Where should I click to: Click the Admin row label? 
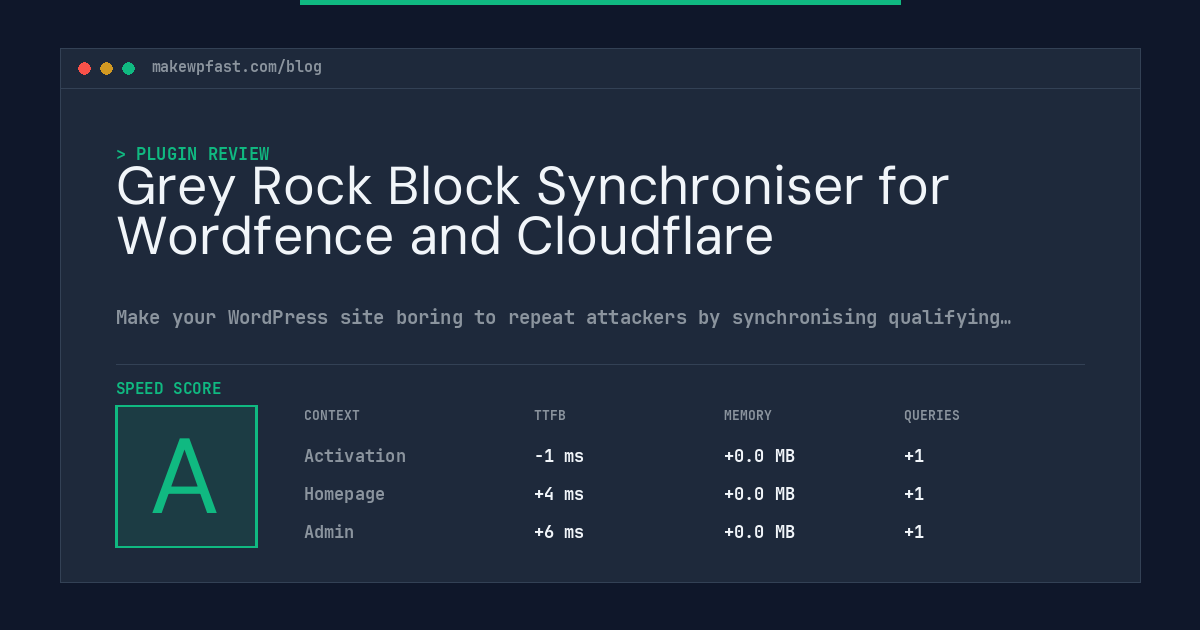(329, 532)
